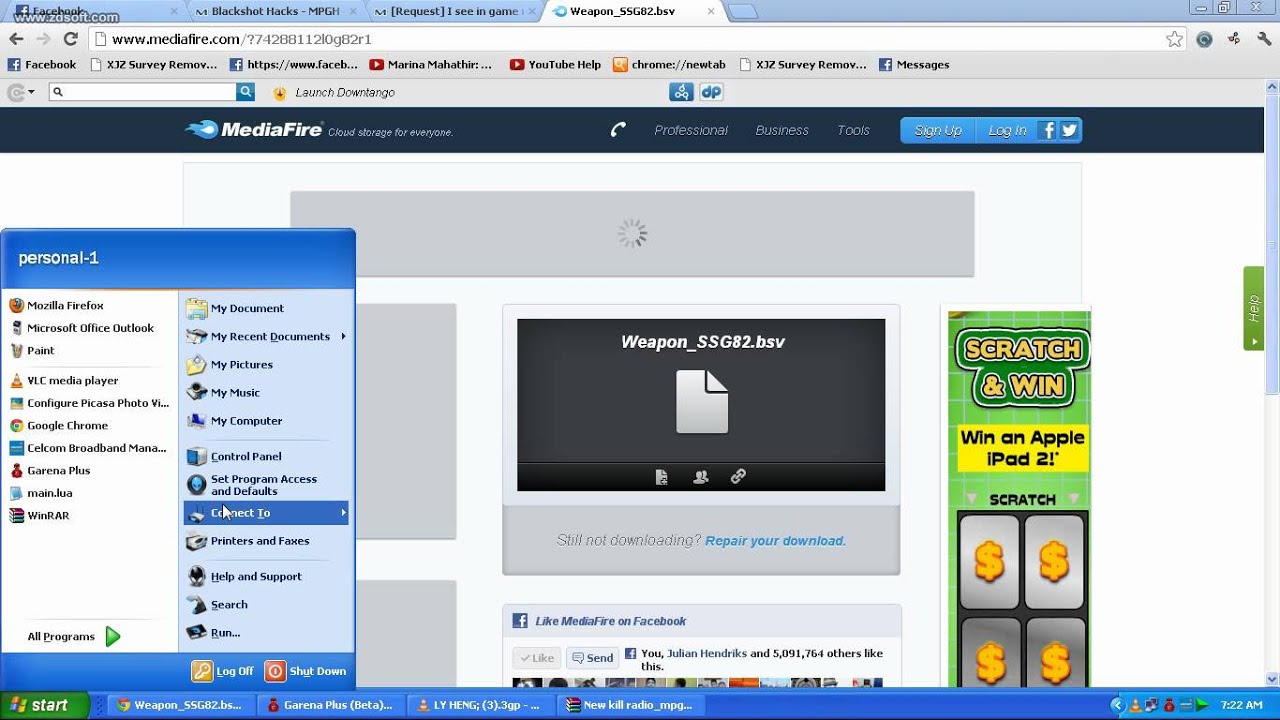Open main.lua file shortcut
The height and width of the screenshot is (720, 1280).
[41, 493]
